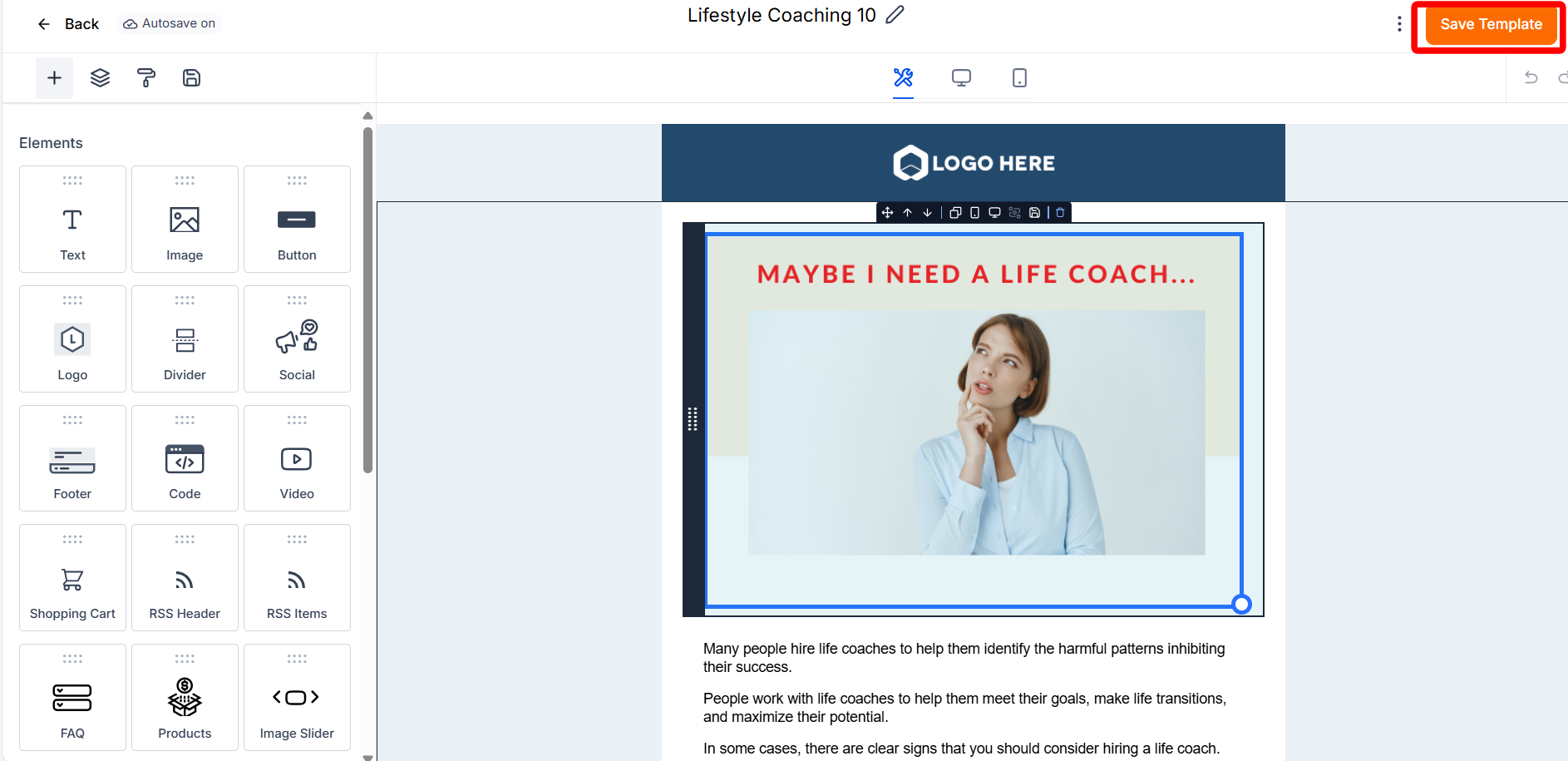Click the plus add elements icon
The width and height of the screenshot is (1568, 761).
coord(54,78)
